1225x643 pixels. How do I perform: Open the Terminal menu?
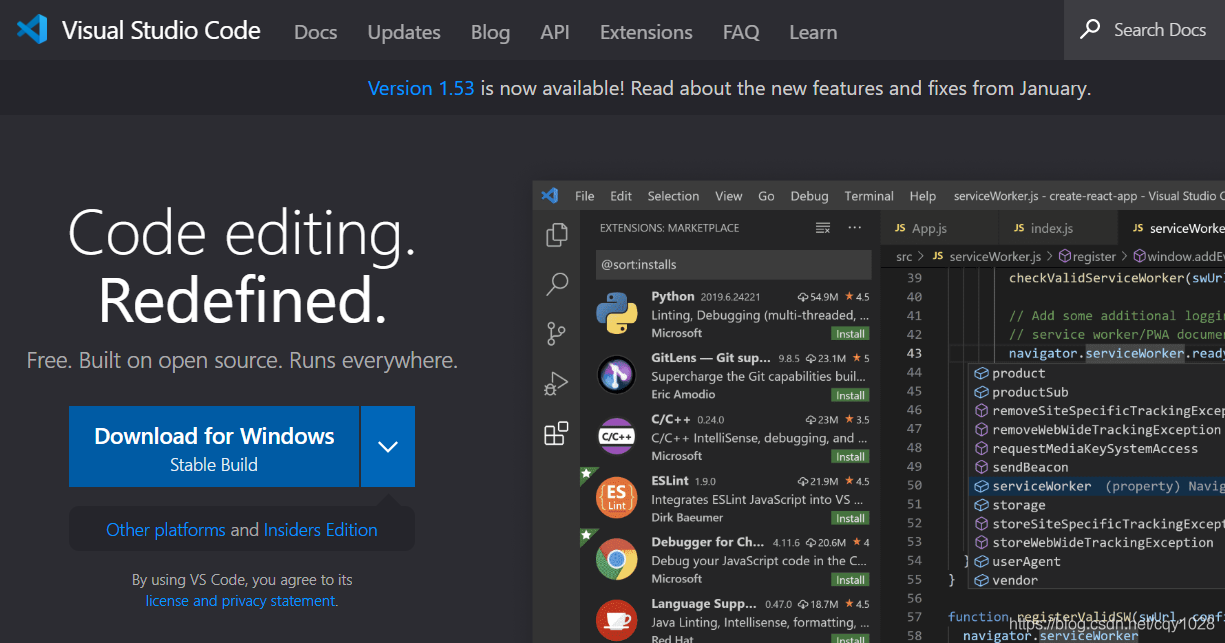[869, 196]
